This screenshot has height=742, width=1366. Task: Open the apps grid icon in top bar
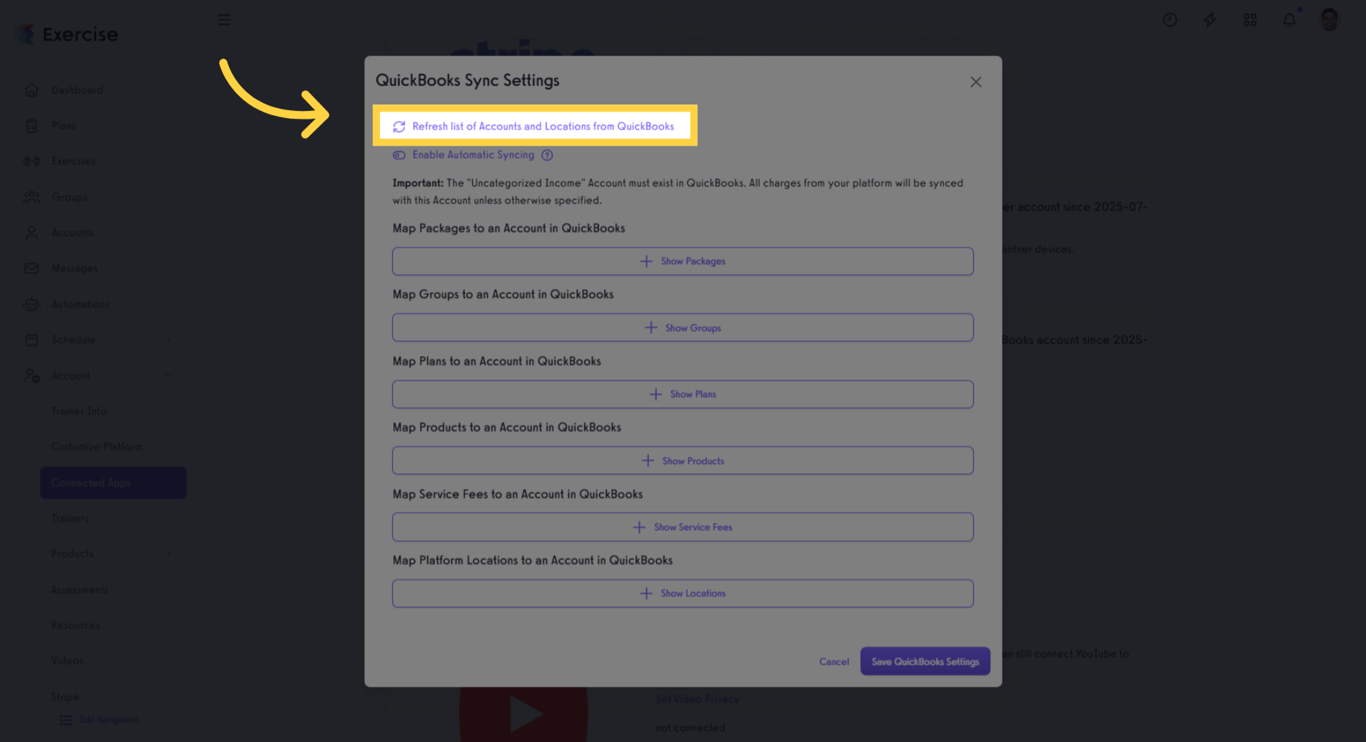[1249, 19]
